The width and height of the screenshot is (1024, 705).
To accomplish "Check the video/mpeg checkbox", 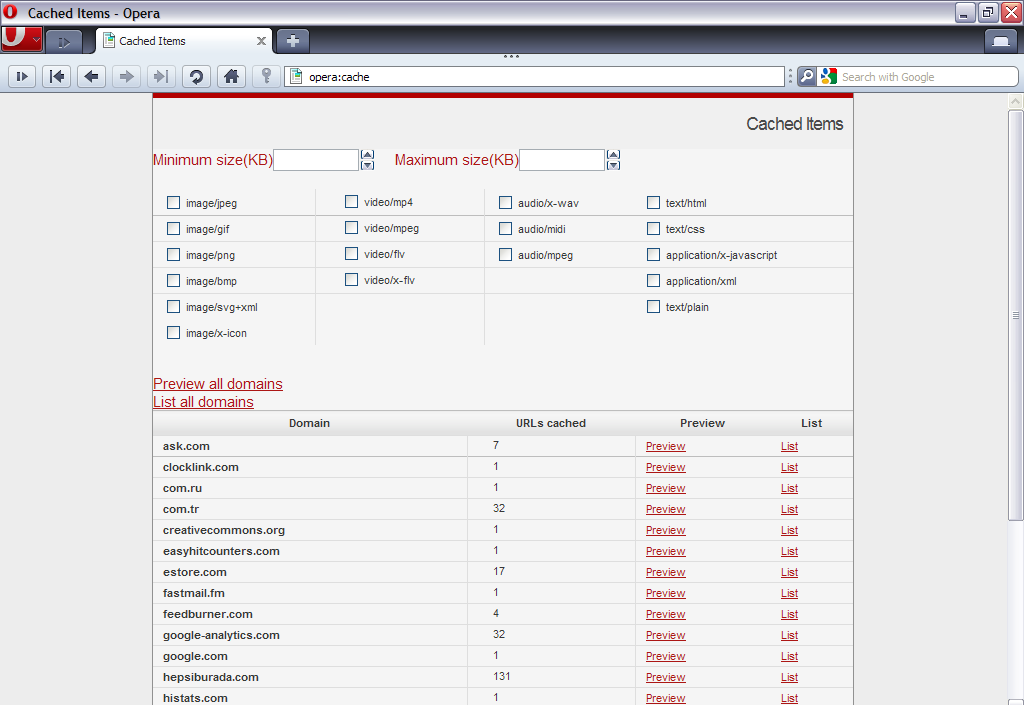I will point(351,228).
